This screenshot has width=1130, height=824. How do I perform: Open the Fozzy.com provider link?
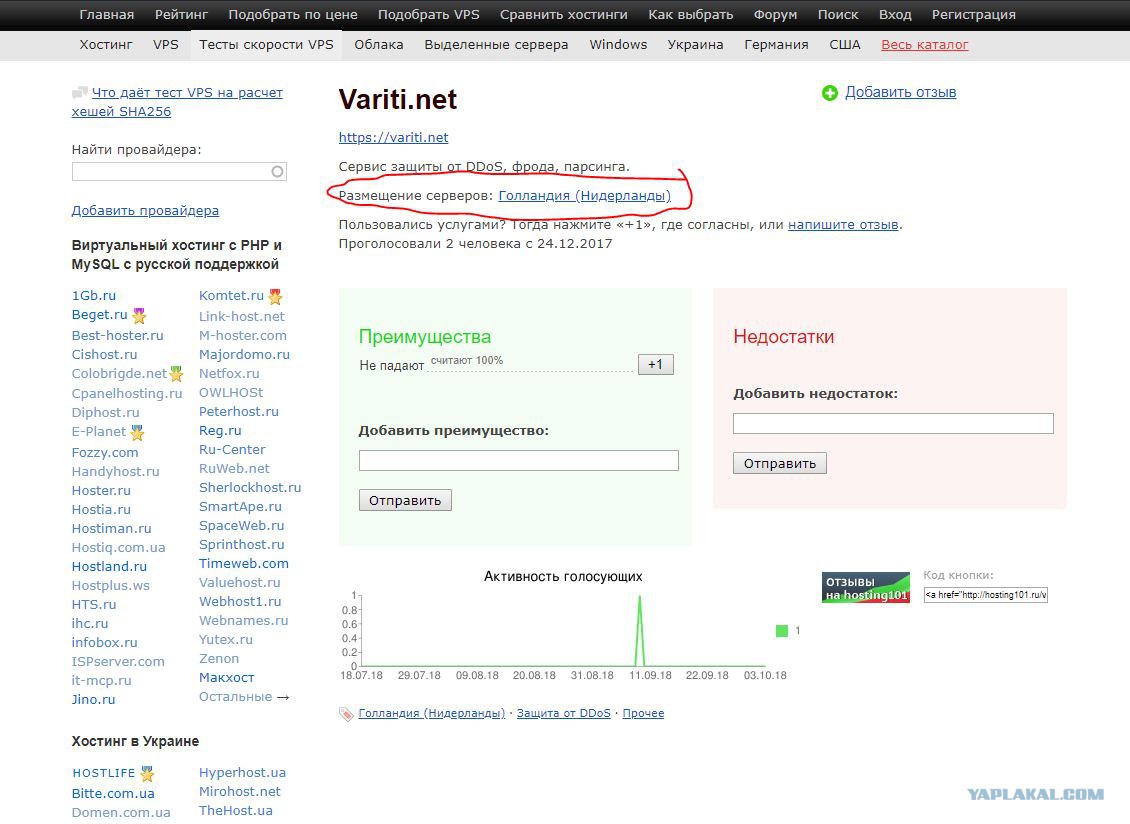pos(104,453)
